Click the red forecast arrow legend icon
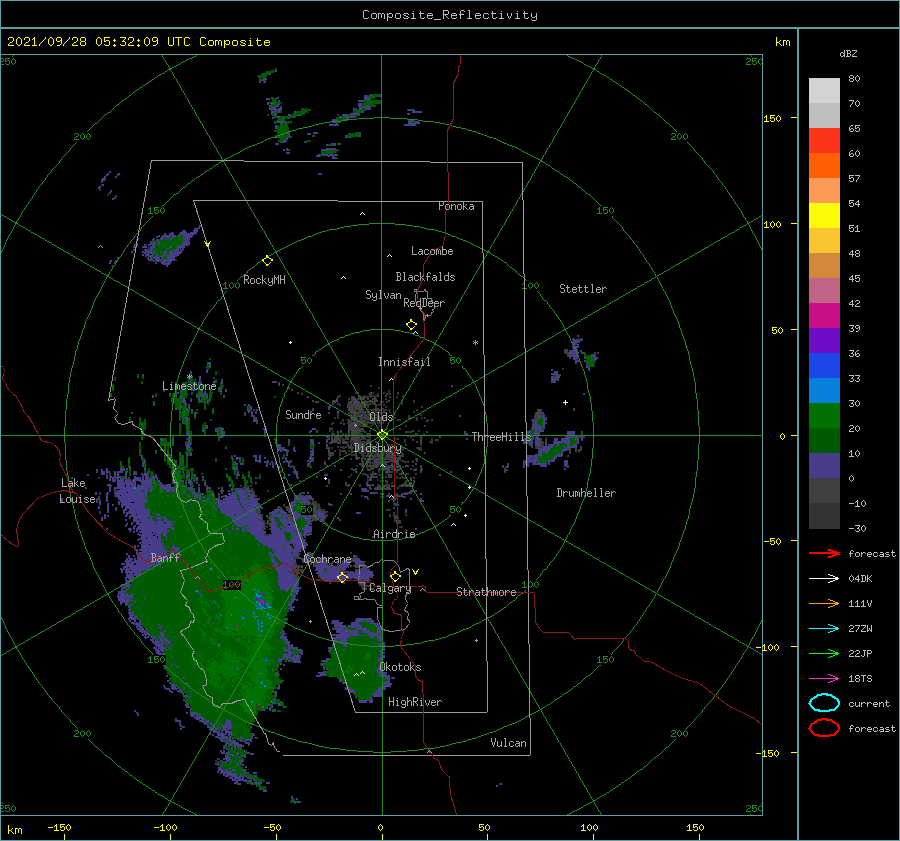900x841 pixels. [824, 553]
